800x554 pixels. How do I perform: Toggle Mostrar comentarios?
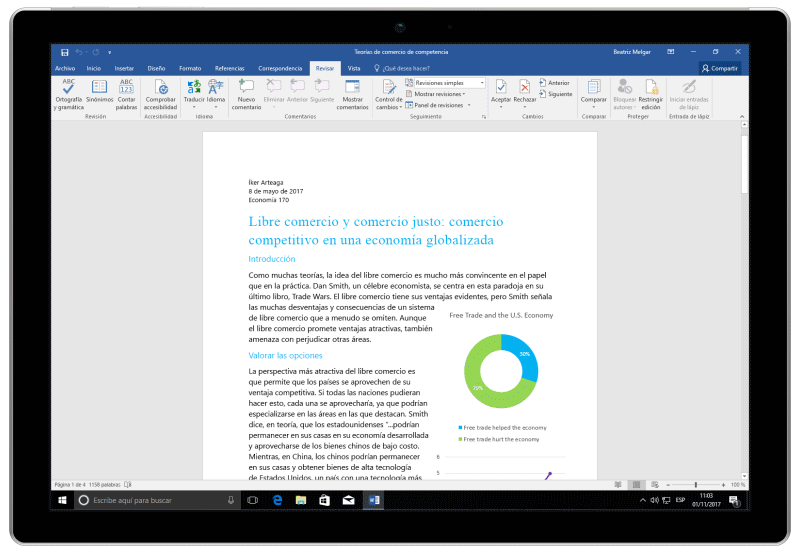[353, 94]
